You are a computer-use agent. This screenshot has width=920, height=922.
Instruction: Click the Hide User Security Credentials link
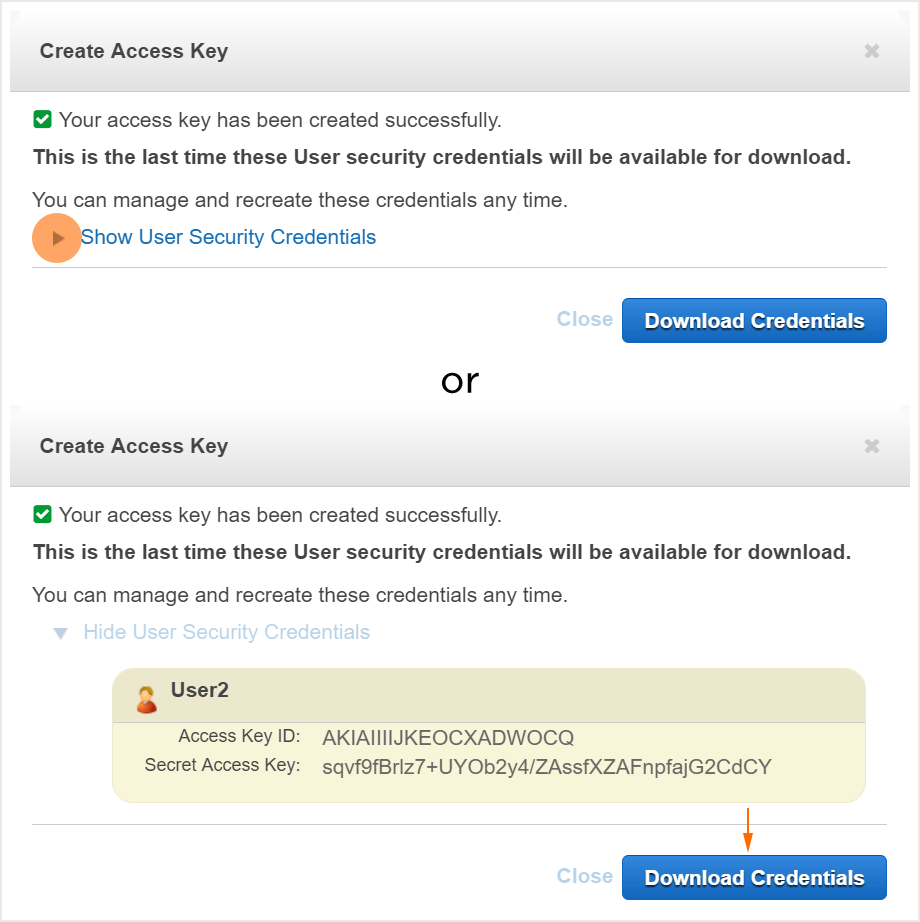226,632
